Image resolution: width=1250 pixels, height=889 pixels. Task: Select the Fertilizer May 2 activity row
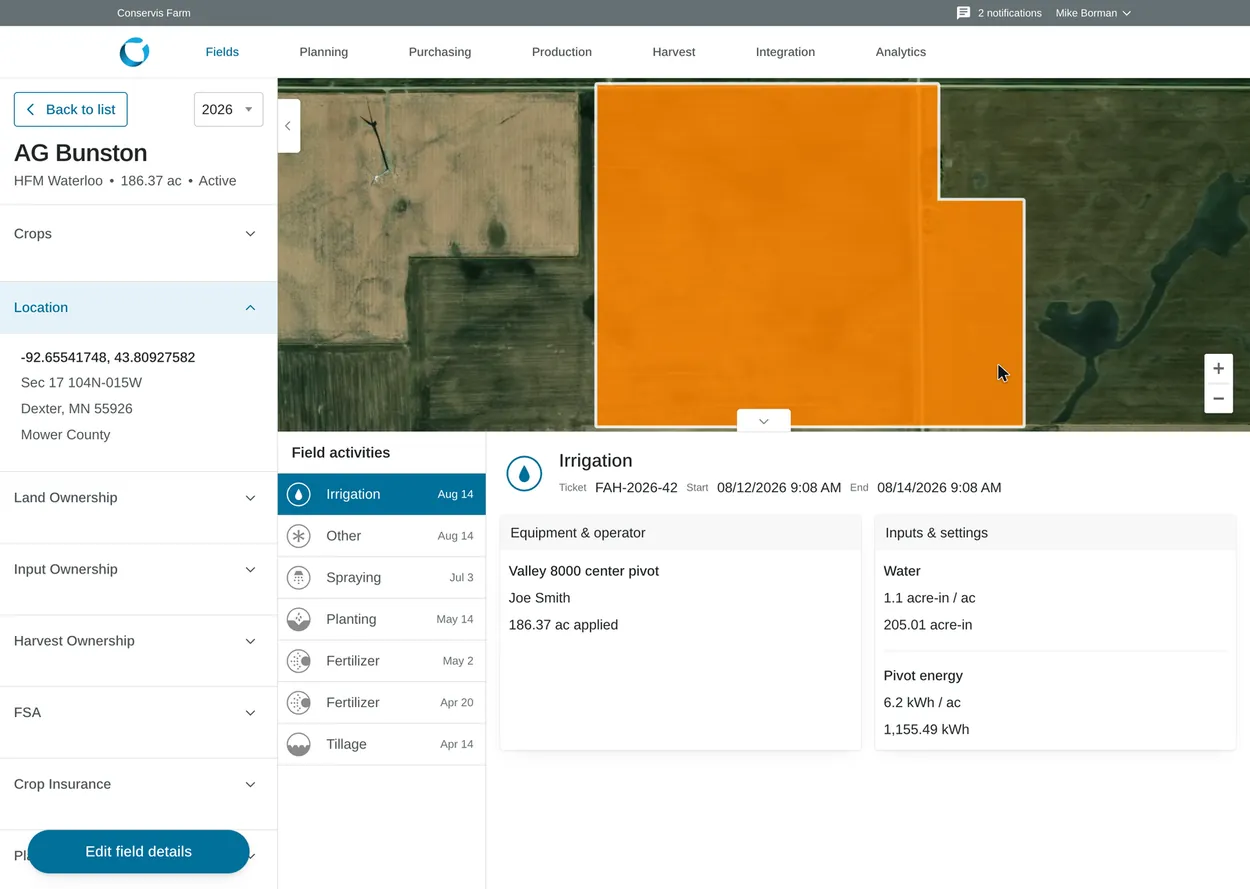pyautogui.click(x=382, y=661)
